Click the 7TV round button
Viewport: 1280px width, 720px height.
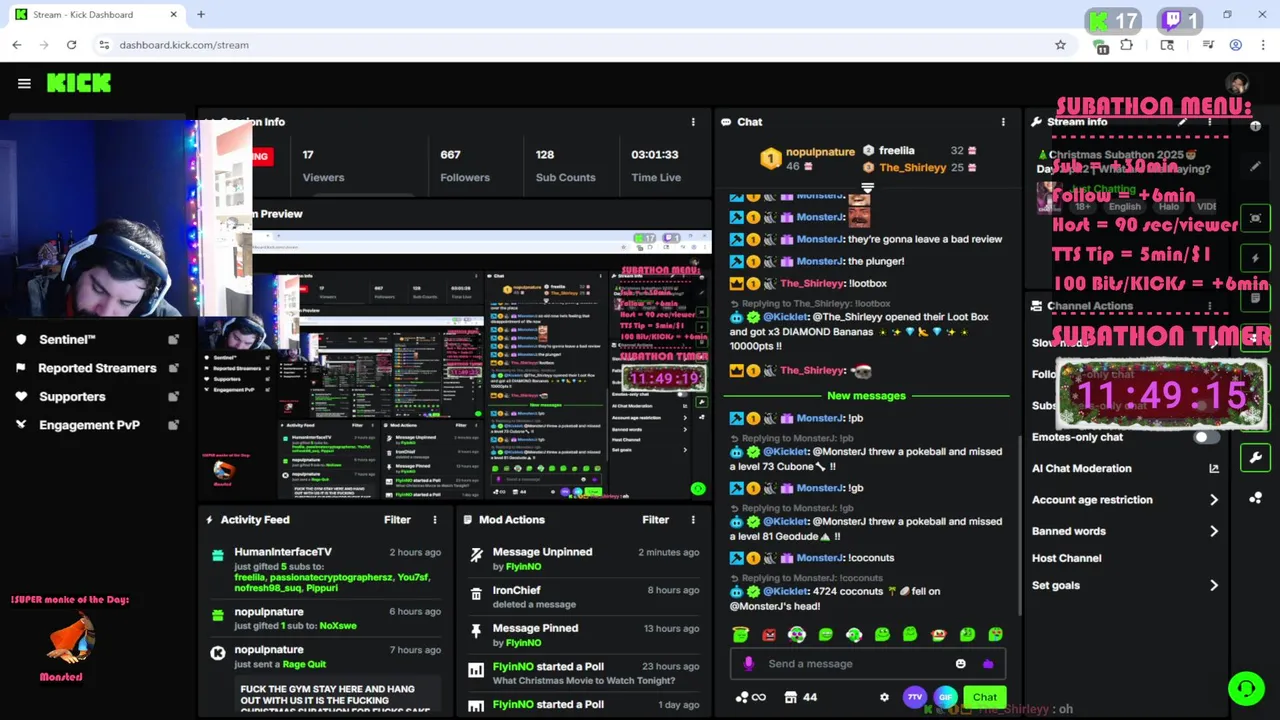pos(914,697)
